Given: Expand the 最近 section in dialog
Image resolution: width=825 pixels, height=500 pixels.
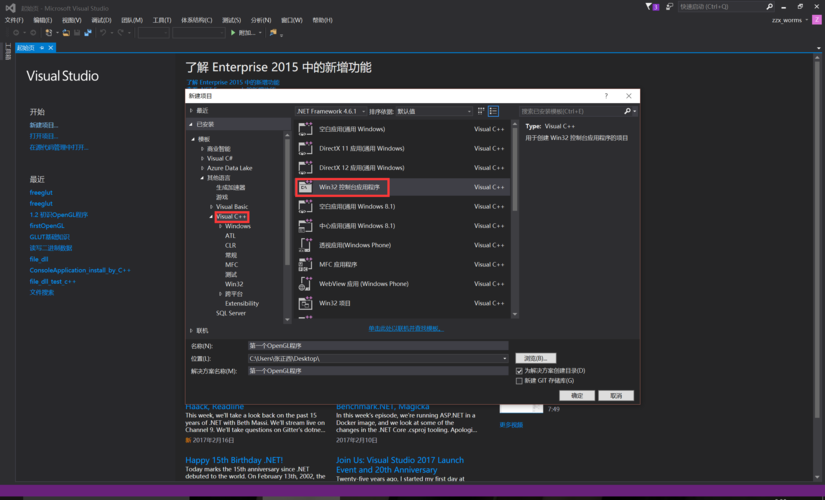Looking at the screenshot, I should point(192,111).
